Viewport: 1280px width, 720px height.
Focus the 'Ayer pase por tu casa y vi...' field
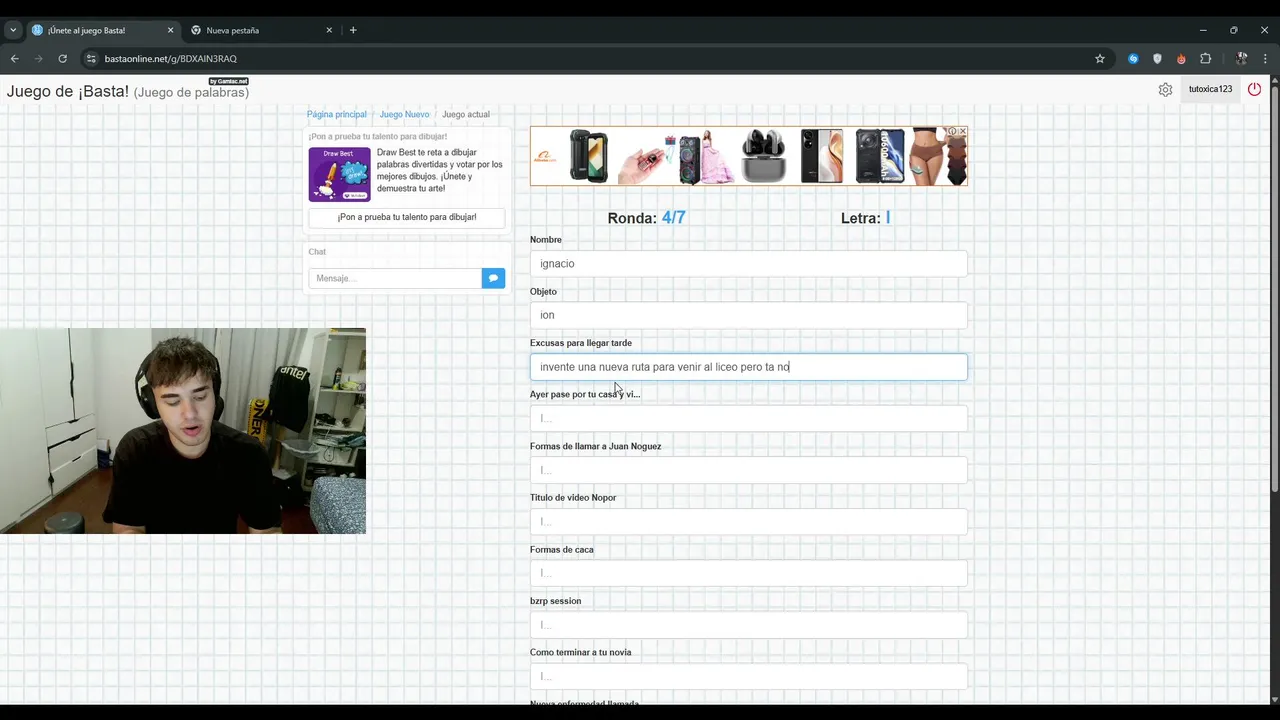coord(749,418)
